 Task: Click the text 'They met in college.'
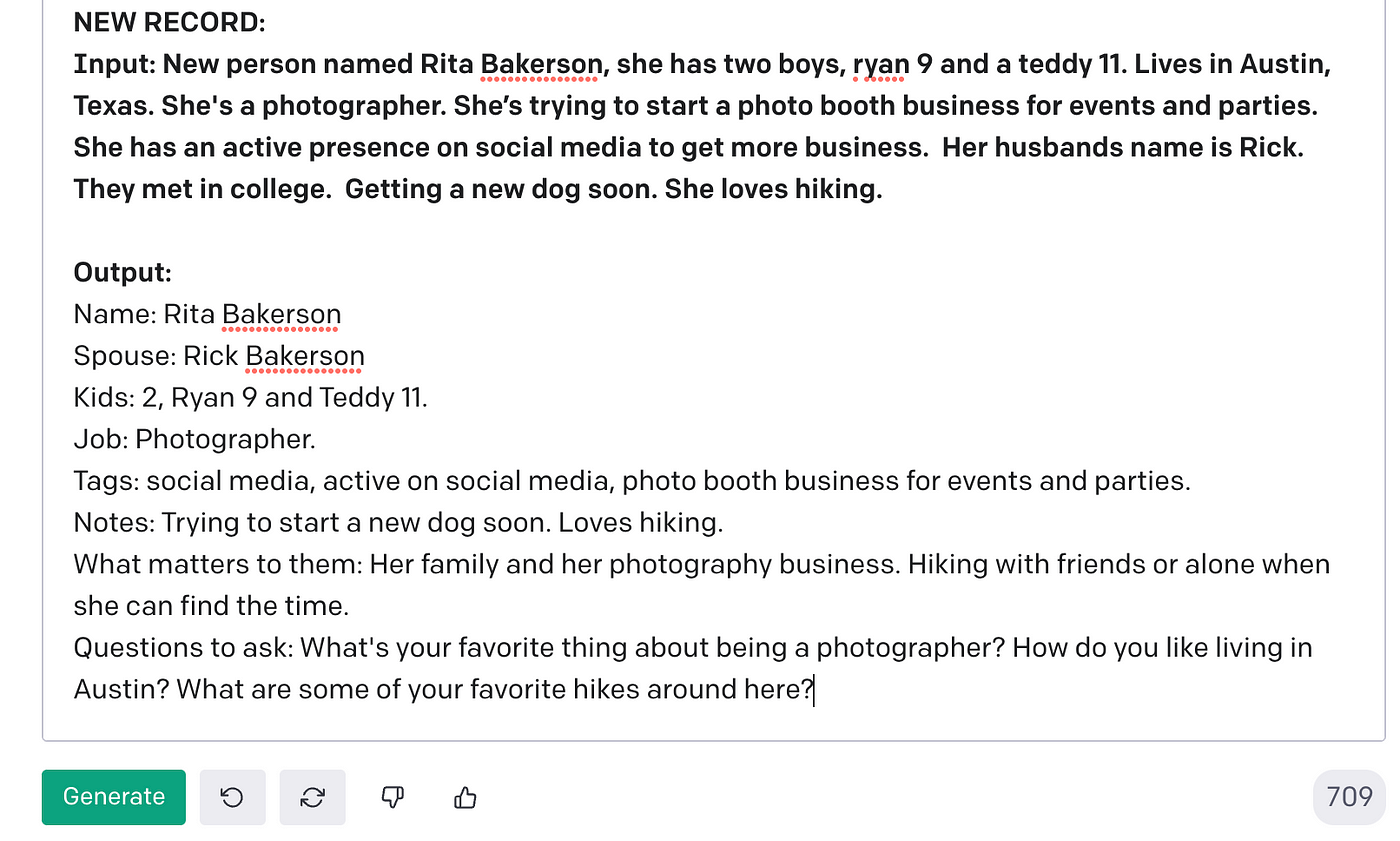tap(203, 190)
